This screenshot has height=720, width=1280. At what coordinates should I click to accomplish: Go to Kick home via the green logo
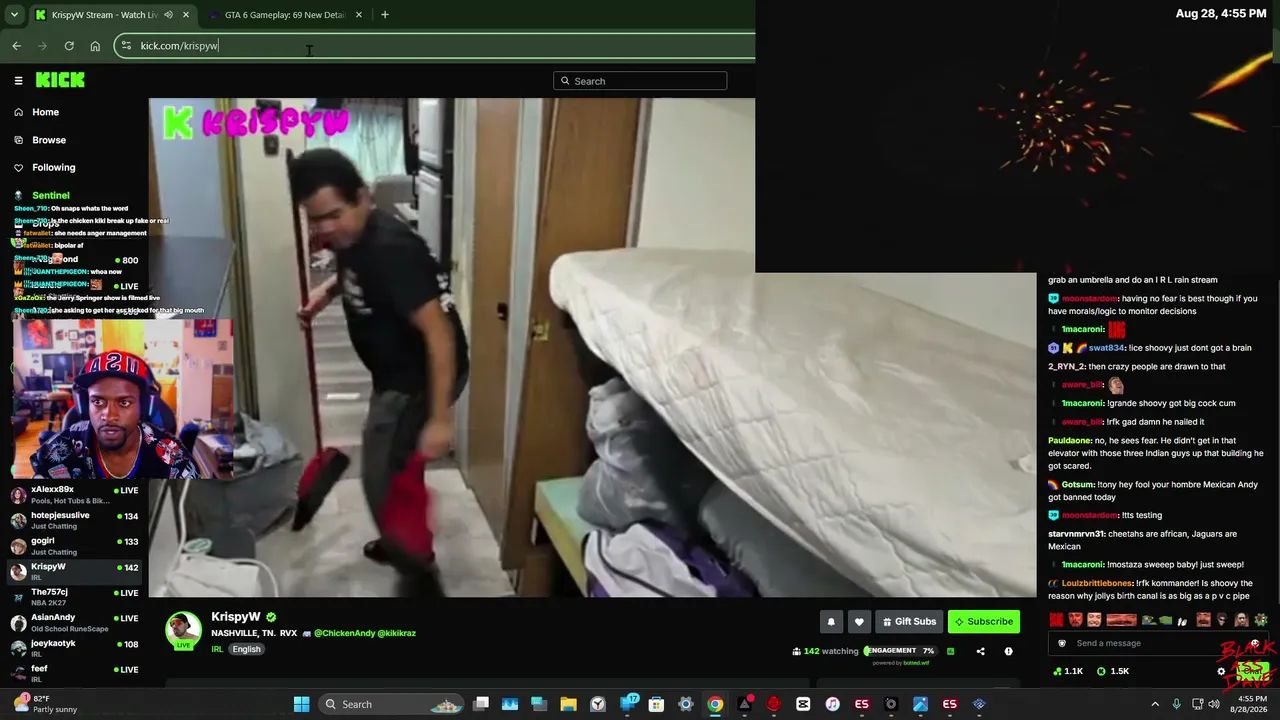tap(60, 80)
